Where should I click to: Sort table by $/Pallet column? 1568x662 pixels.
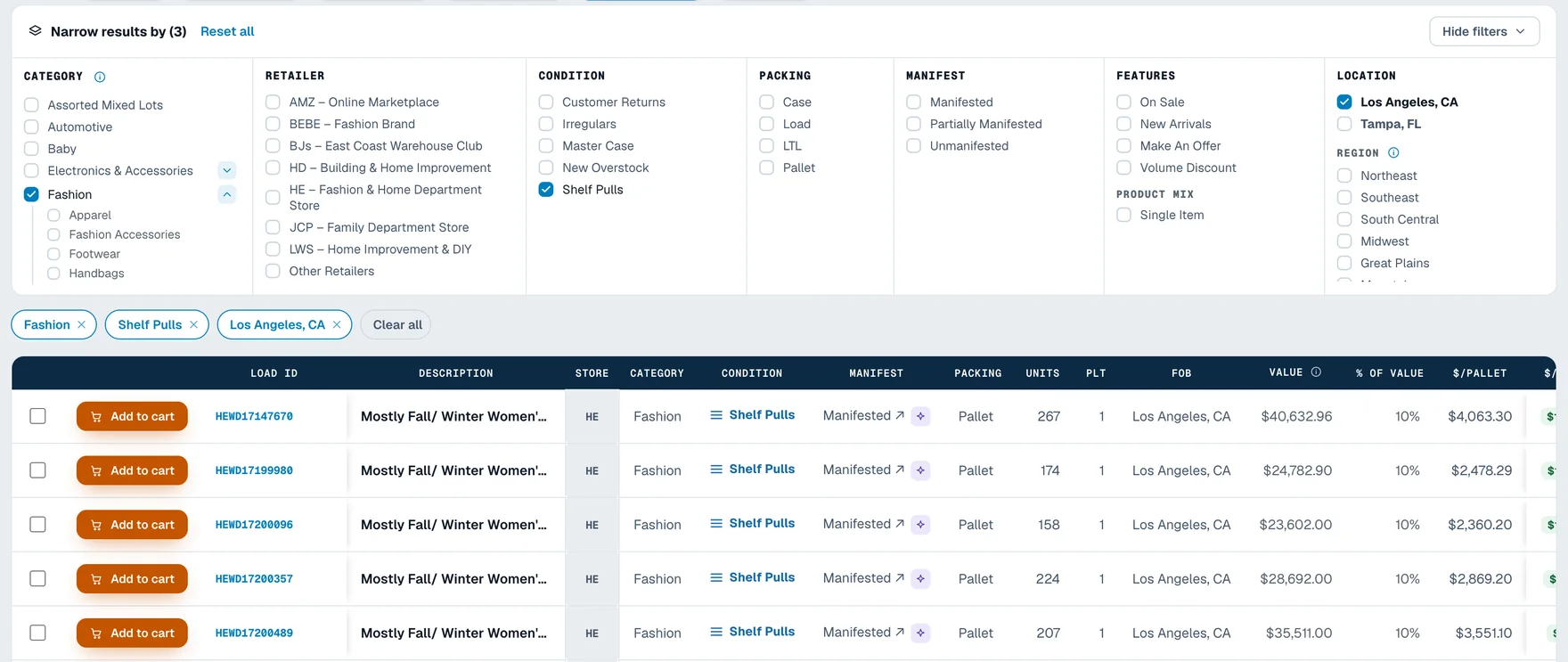click(1480, 373)
